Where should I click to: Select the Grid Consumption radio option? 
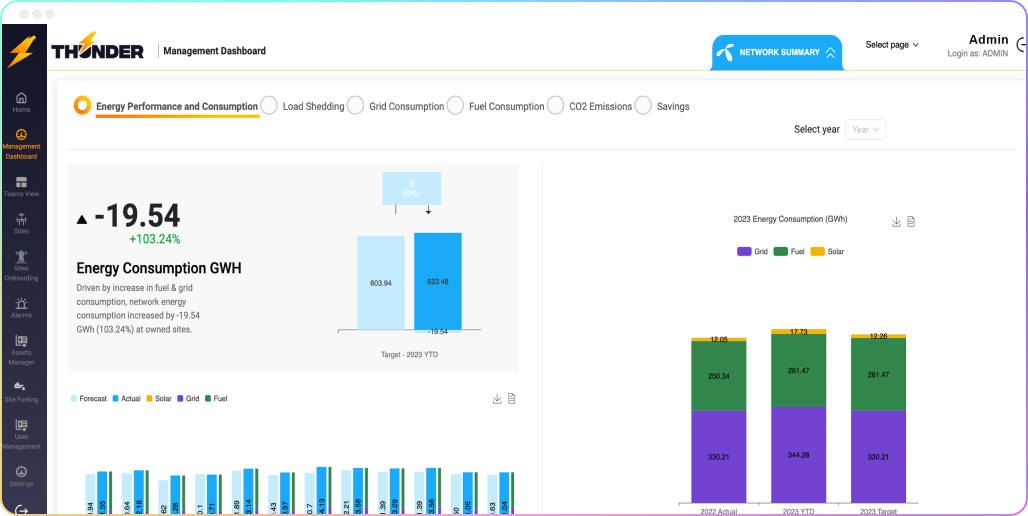[355, 106]
